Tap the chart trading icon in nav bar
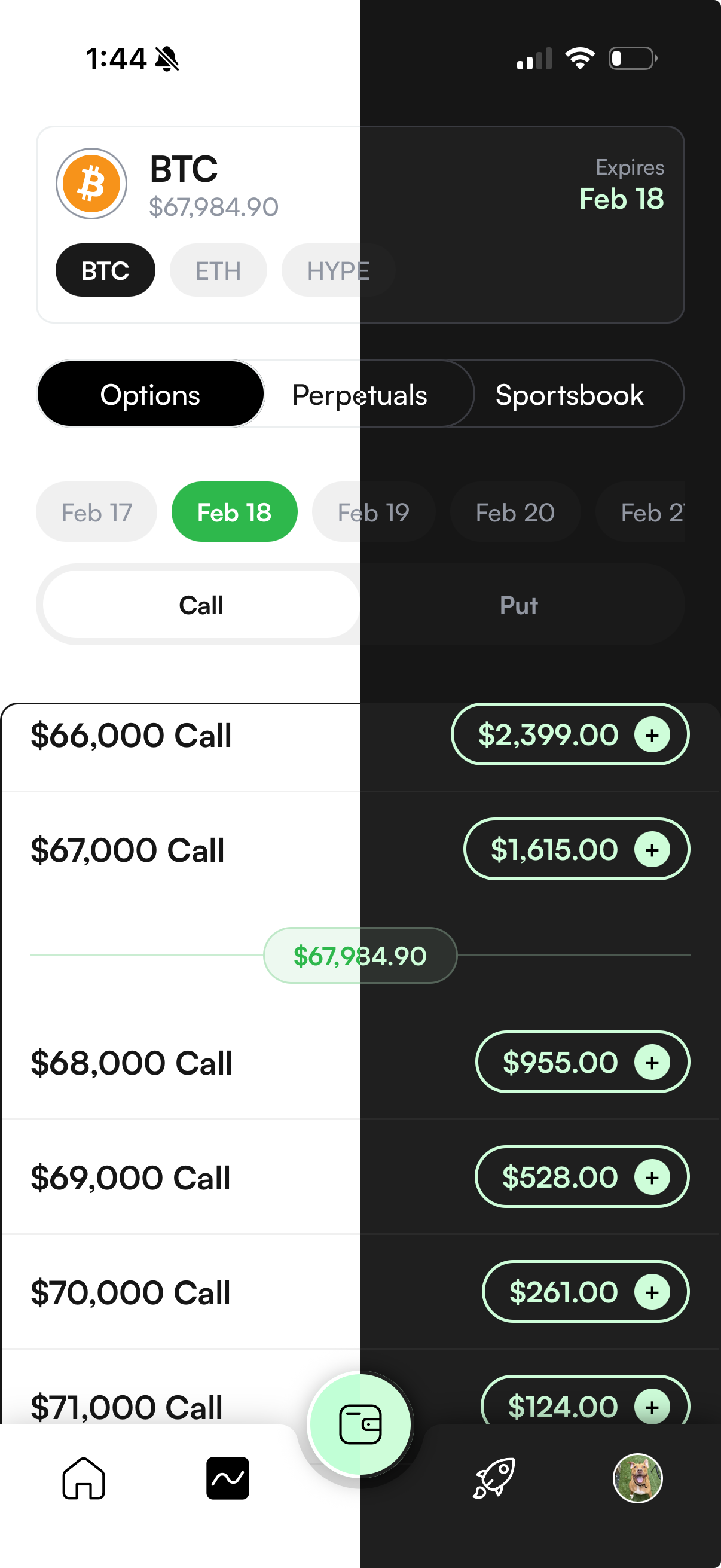 point(228,1478)
